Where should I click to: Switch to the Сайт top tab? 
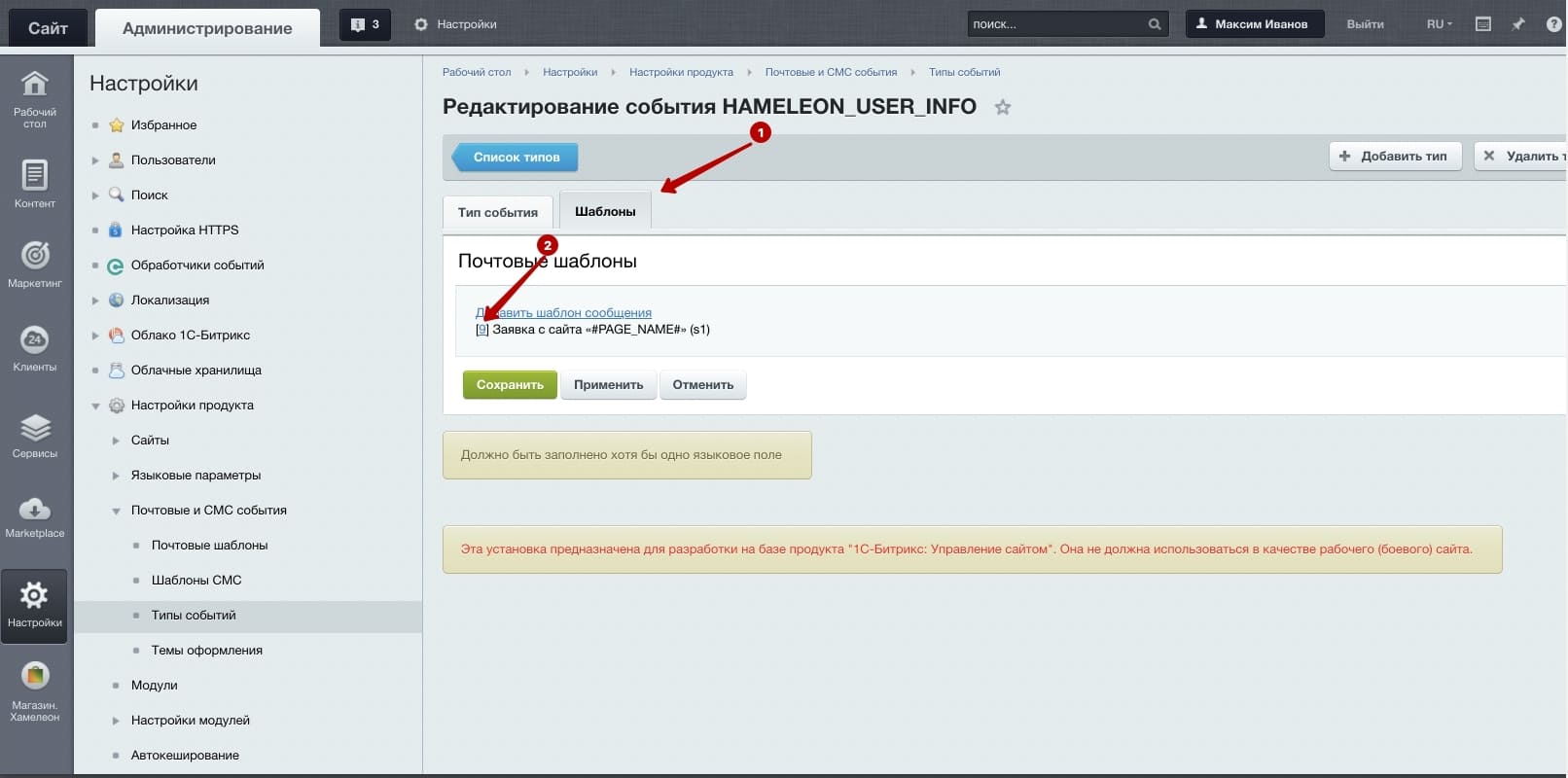coord(48,28)
